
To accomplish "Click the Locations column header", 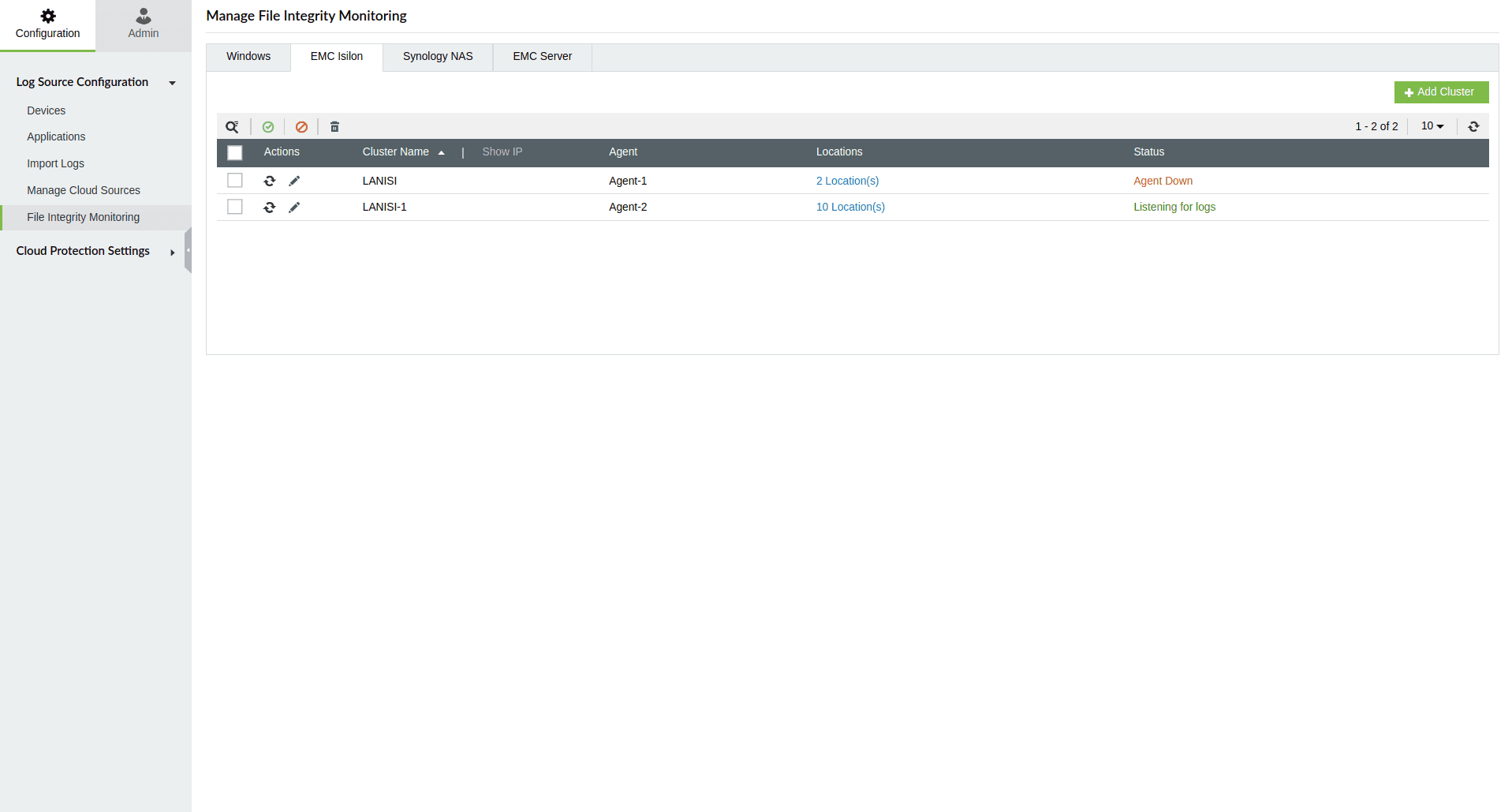I will click(x=839, y=152).
